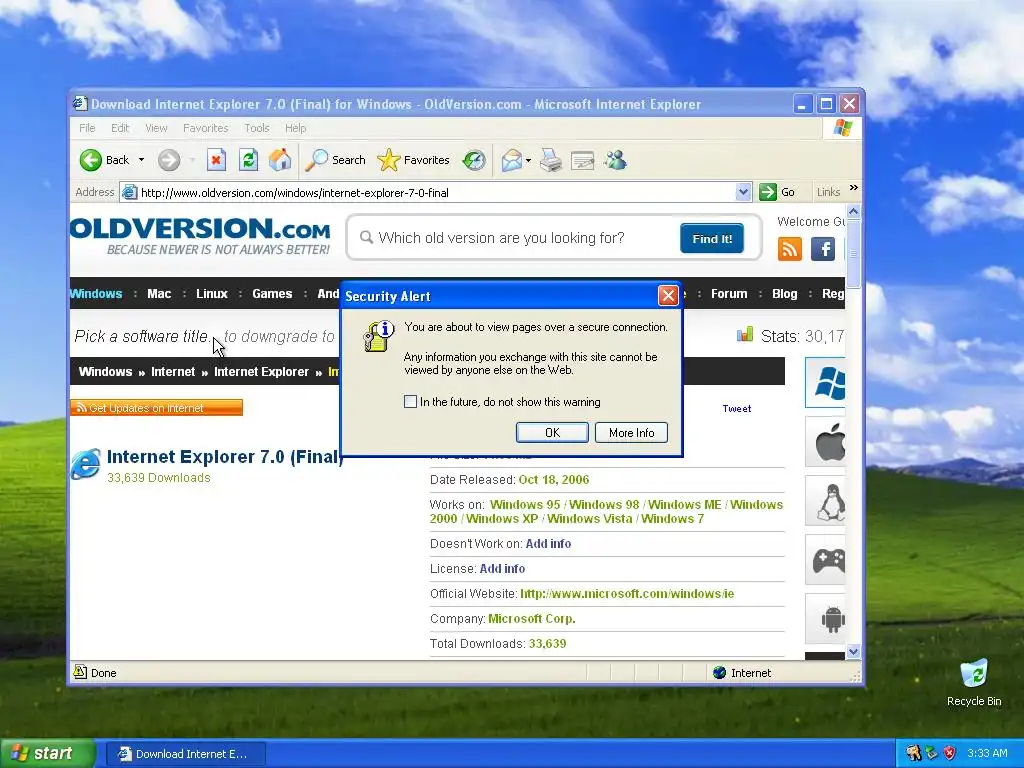Click the green Go arrow button
Viewport: 1024px width, 768px height.
(768, 192)
